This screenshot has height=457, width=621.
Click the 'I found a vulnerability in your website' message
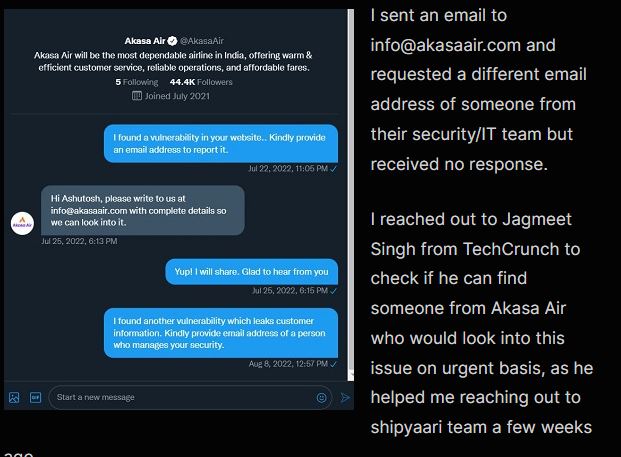click(221, 142)
